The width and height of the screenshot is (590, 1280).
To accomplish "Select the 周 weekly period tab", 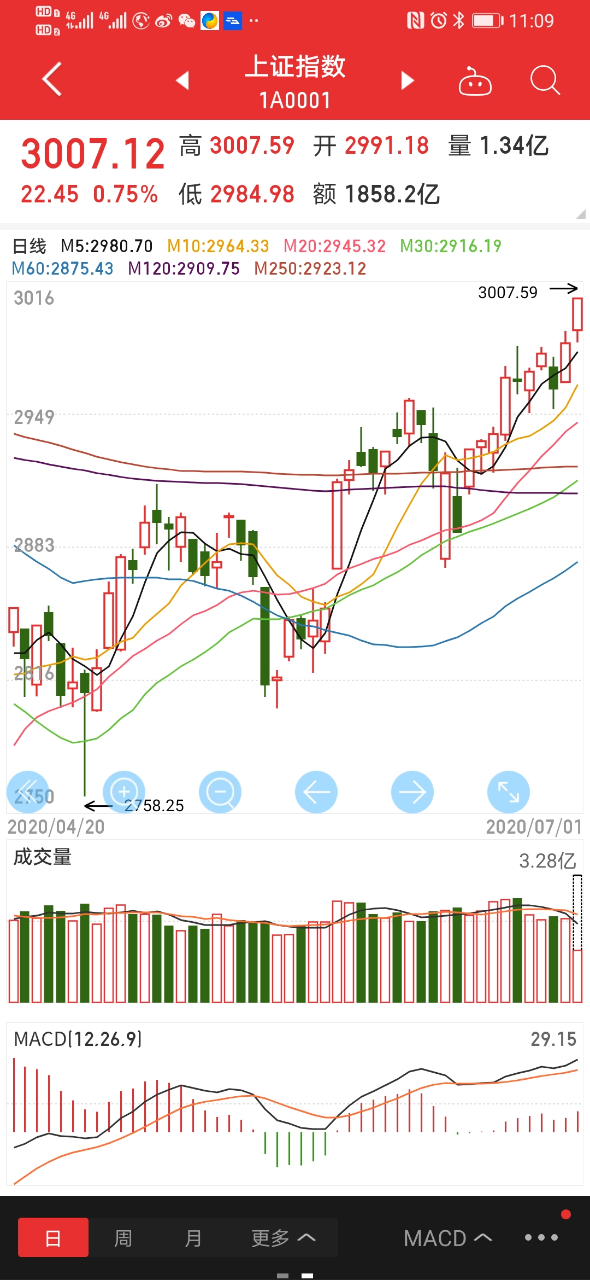I will pos(123,1238).
